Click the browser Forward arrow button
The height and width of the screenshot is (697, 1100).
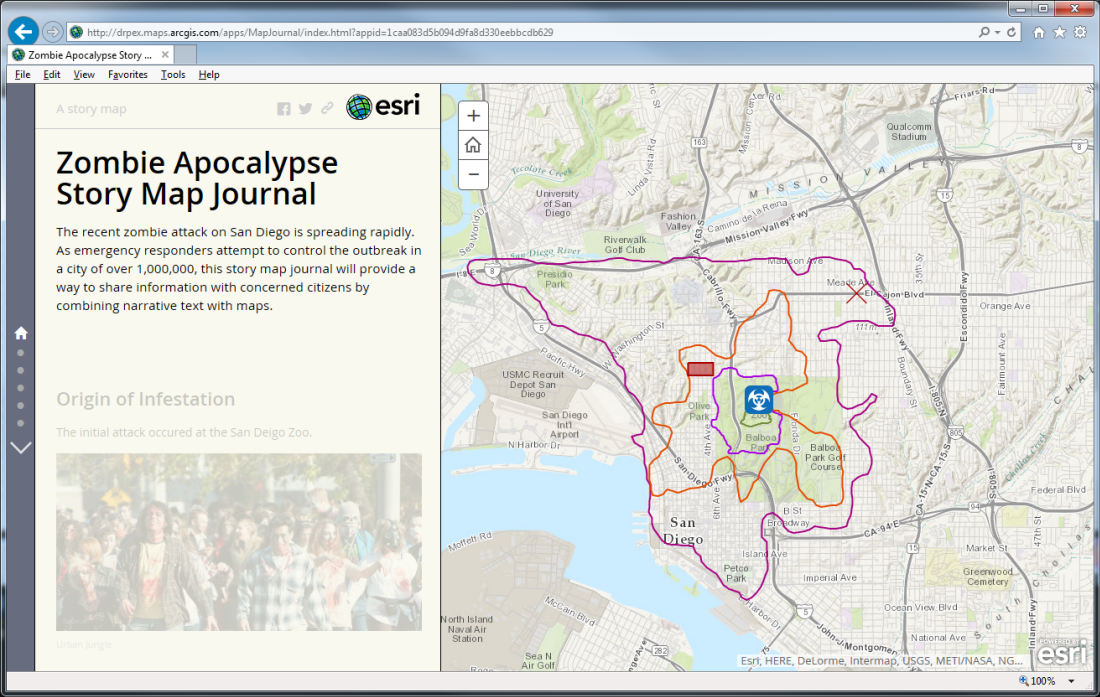coord(53,32)
